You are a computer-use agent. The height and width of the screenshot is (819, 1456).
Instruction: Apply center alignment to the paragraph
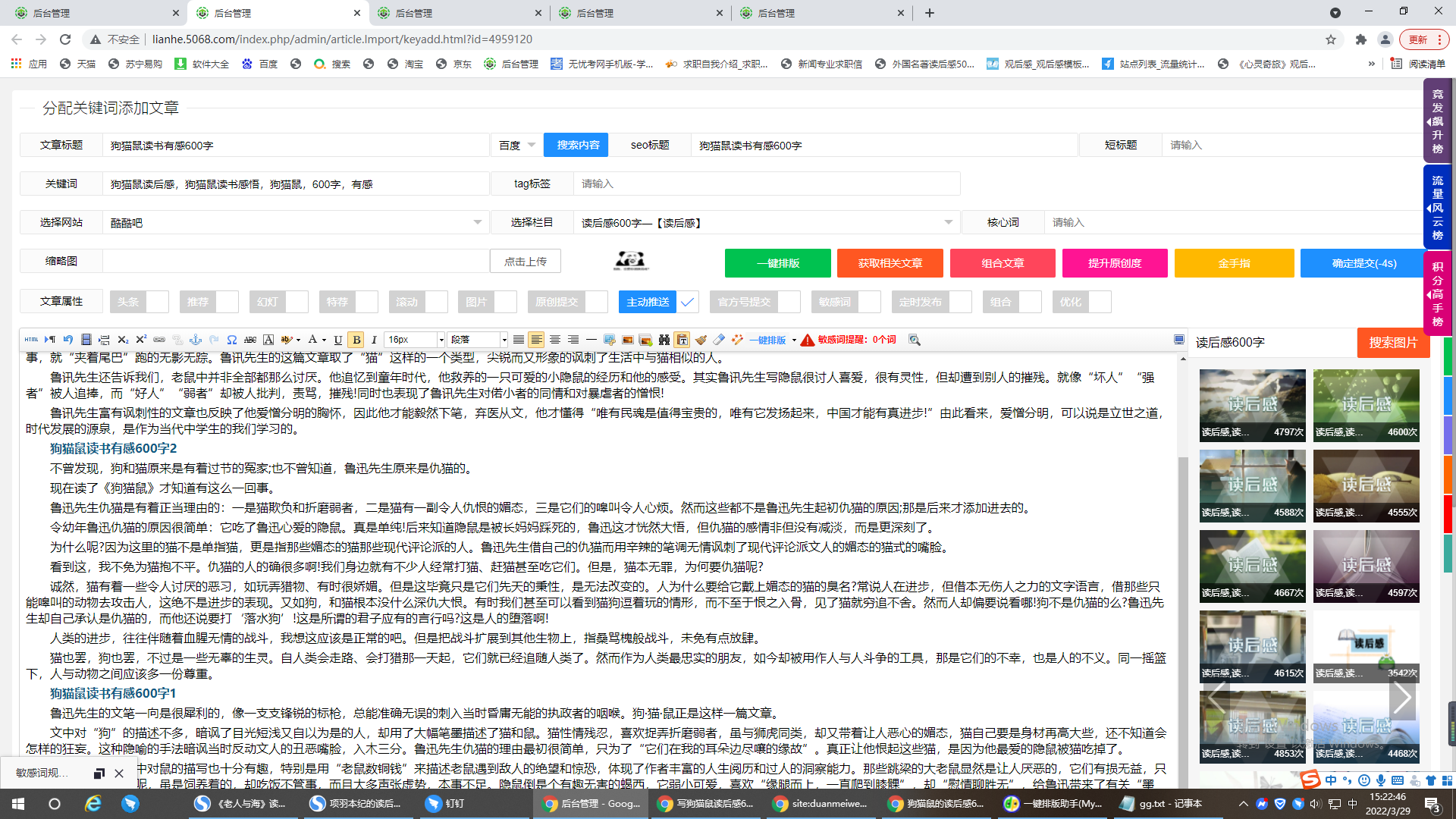pos(554,340)
